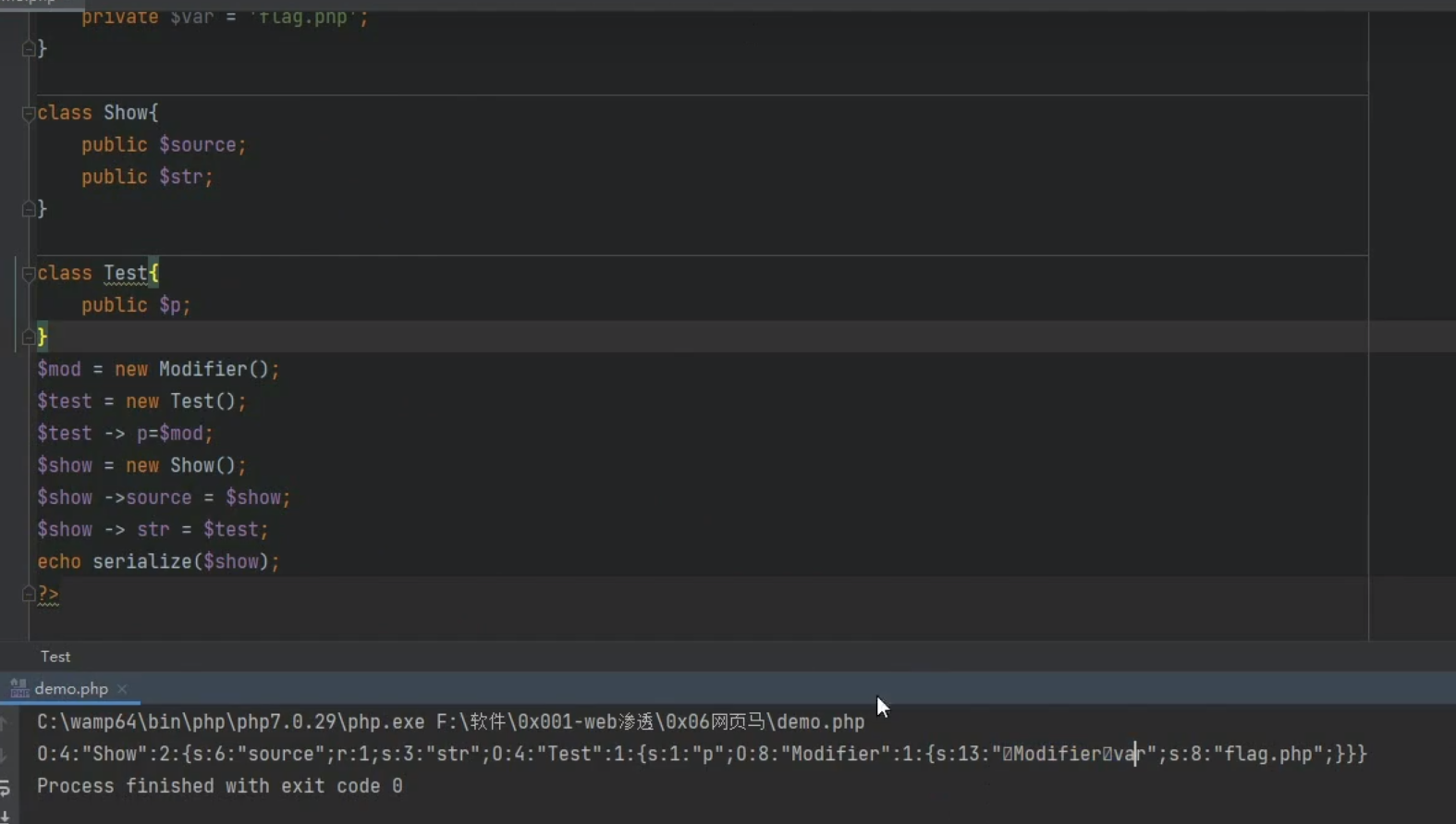Click the Test breadcrumb below the editor
This screenshot has height=824, width=1456.
[x=55, y=657]
